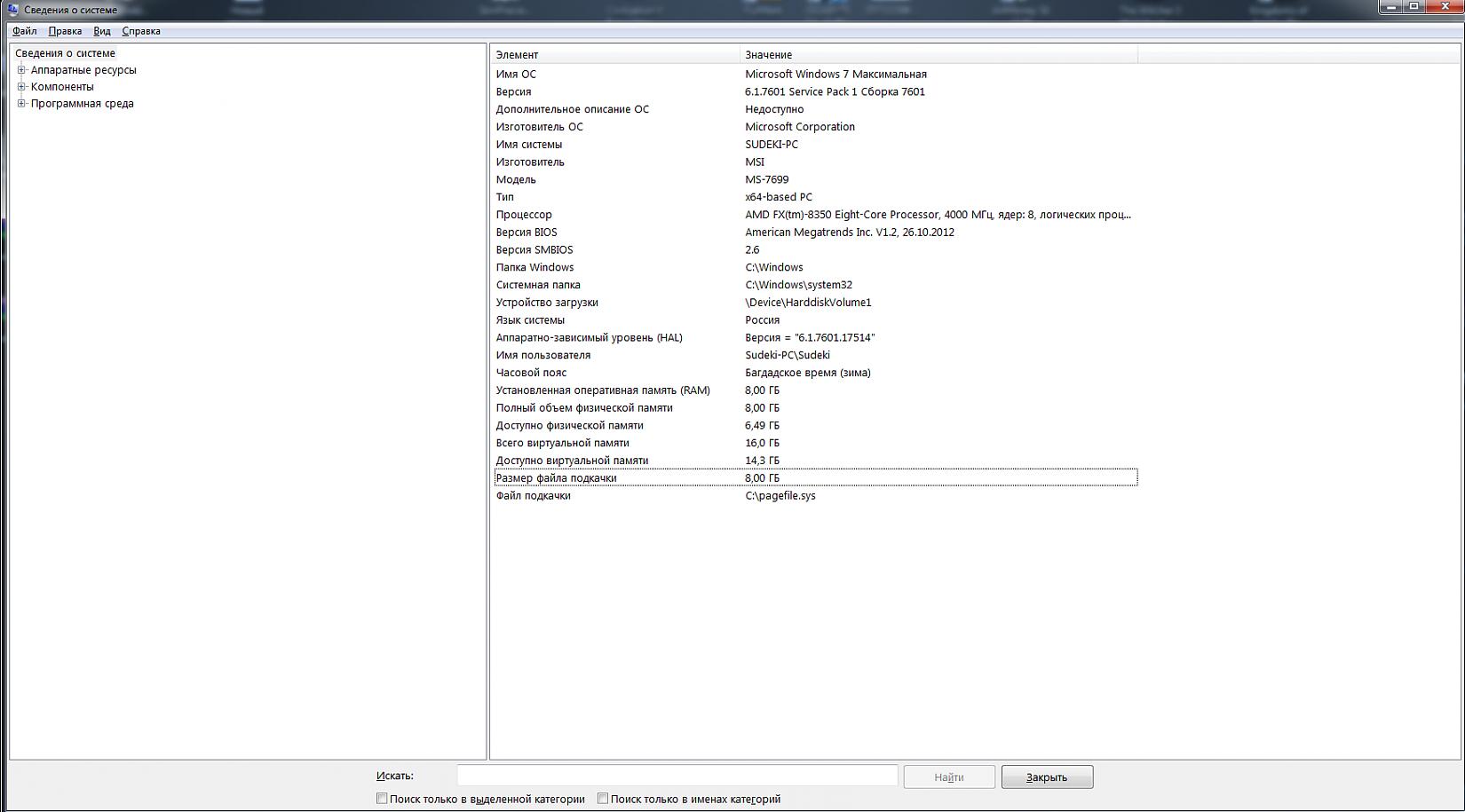Image resolution: width=1465 pixels, height=812 pixels.
Task: Toggle Поиск только в именах категорий checkbox
Action: coord(603,799)
